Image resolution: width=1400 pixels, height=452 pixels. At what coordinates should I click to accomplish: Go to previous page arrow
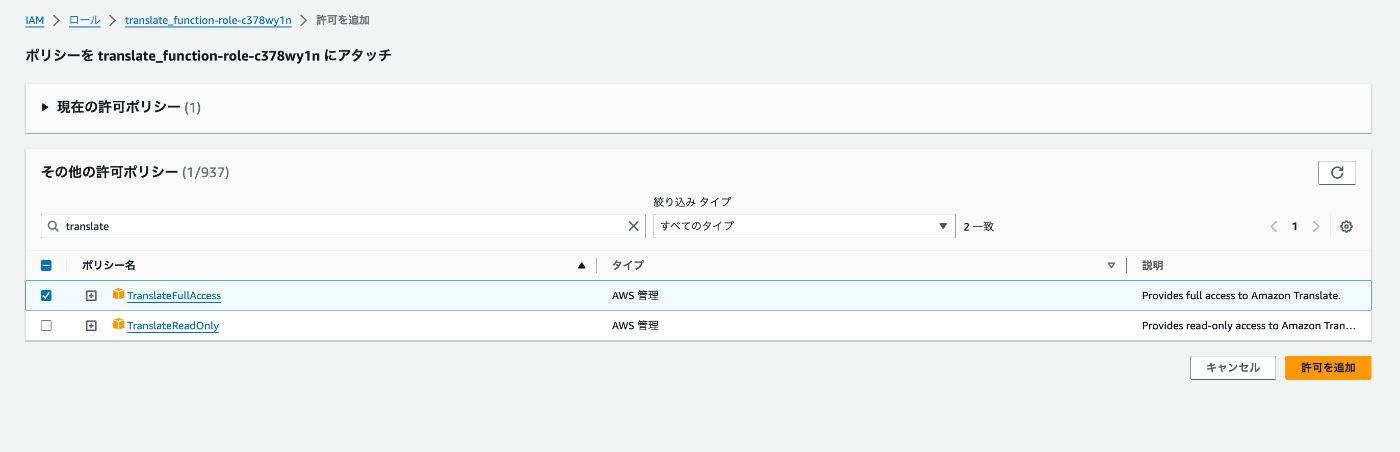coord(1274,226)
